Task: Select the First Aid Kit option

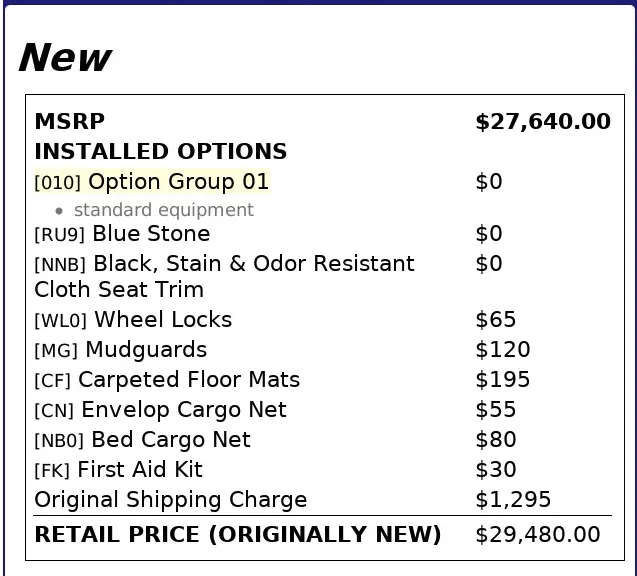Action: [118, 470]
